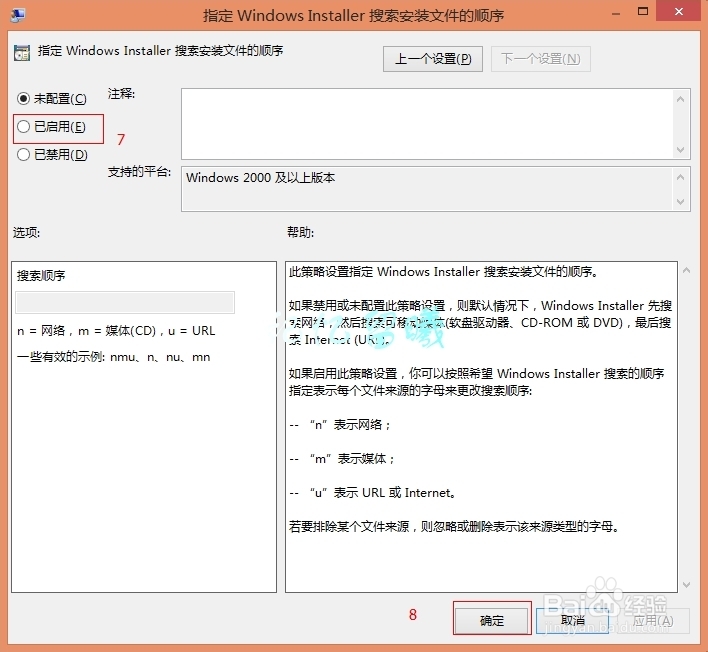This screenshot has width=708, height=652.
Task: Click the help panel scroll down arrow
Action: pos(686,585)
